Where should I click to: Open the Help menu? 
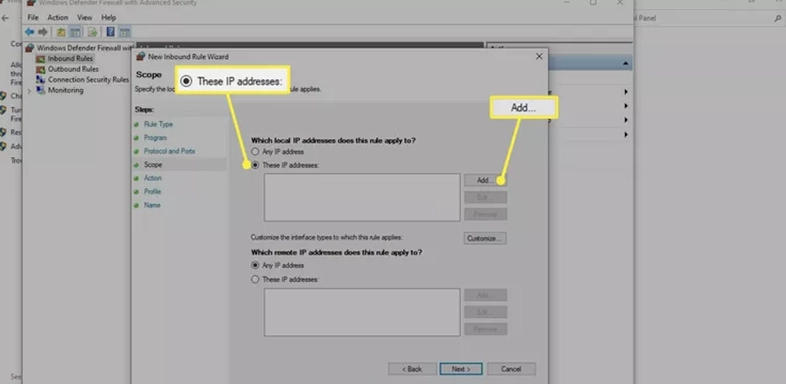[109, 18]
